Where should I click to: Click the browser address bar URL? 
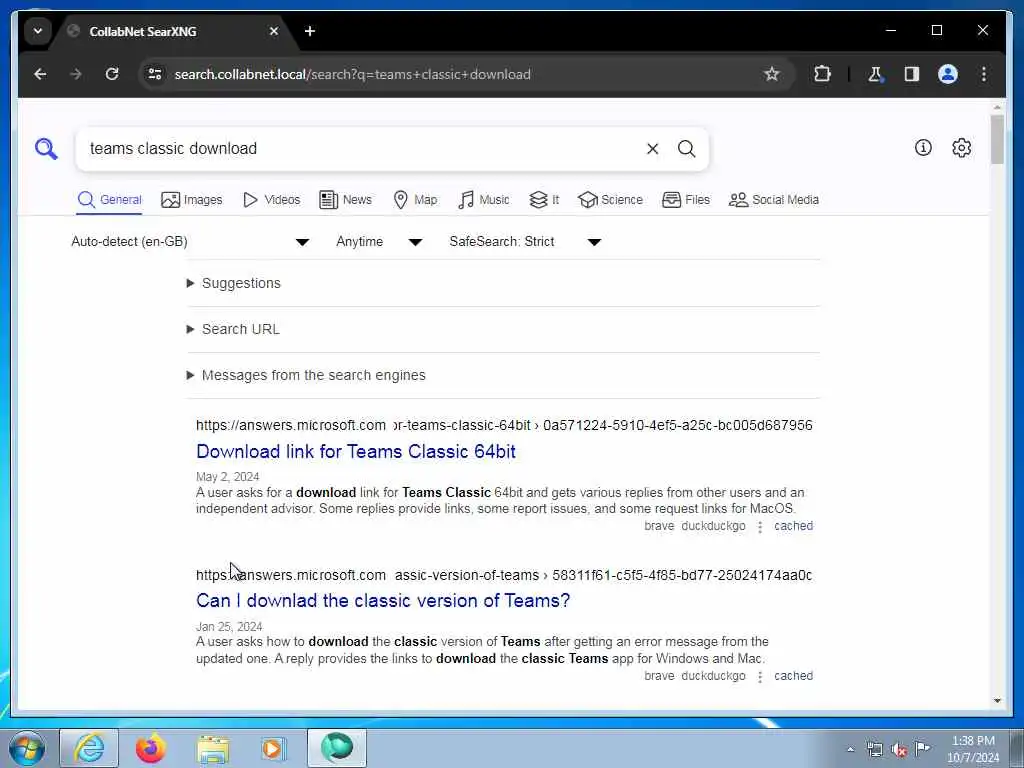352,74
